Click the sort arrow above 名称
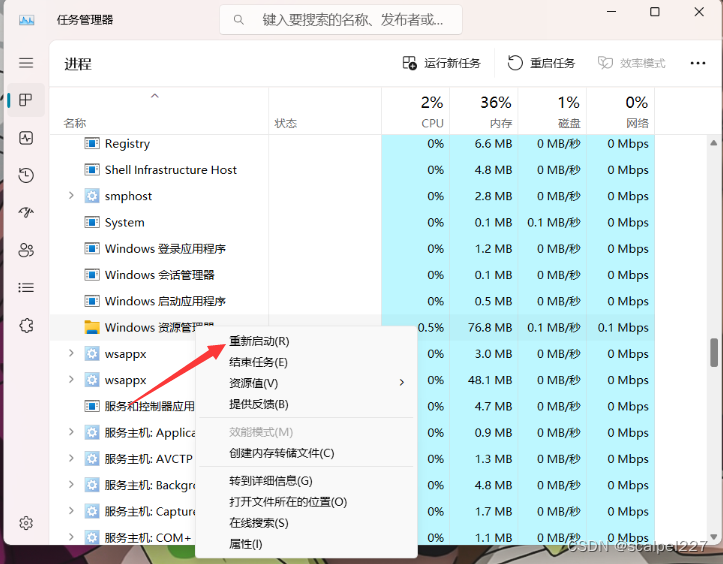 pos(155,96)
